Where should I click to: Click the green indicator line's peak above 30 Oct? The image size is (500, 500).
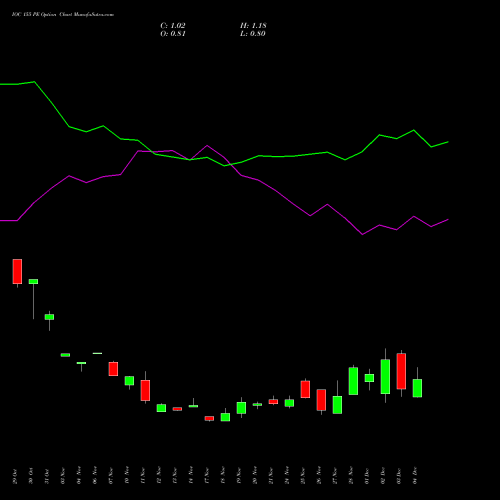(34, 82)
